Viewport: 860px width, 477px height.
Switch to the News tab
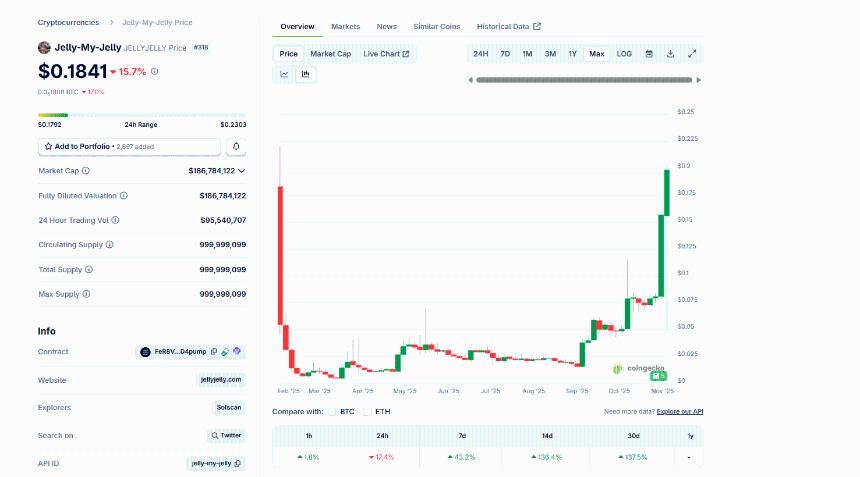pos(387,26)
